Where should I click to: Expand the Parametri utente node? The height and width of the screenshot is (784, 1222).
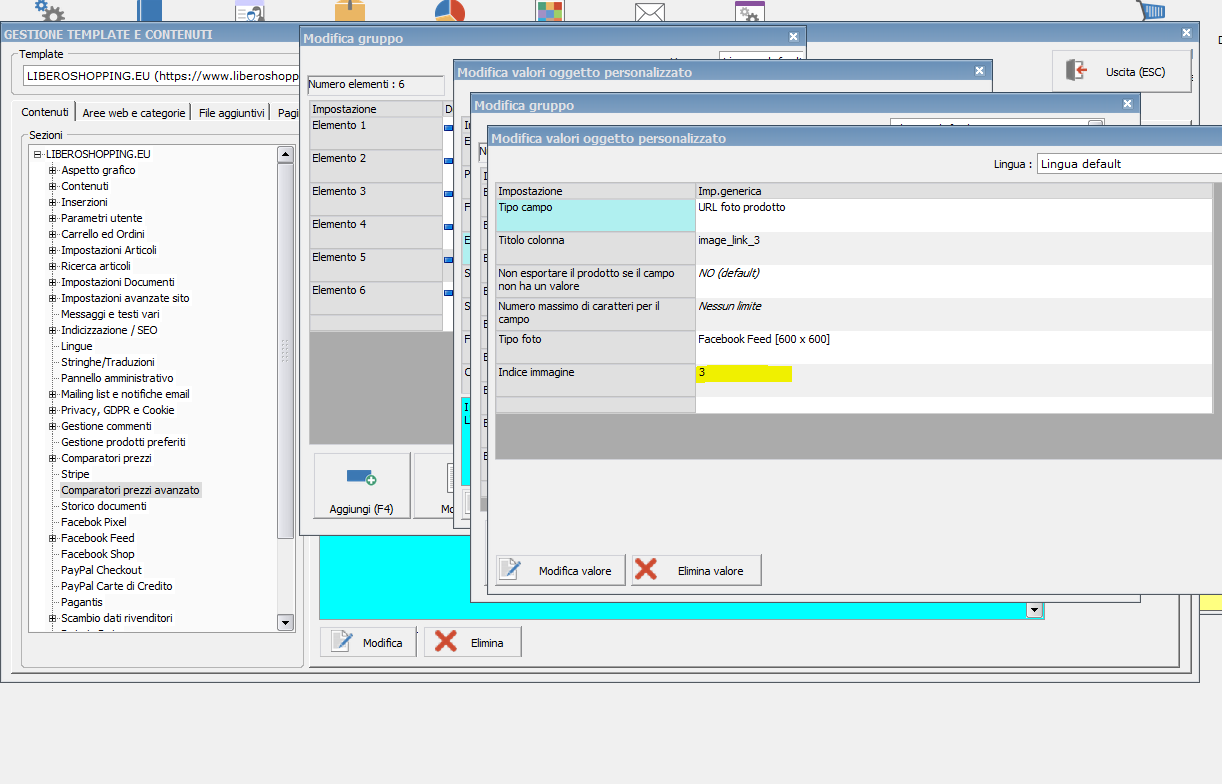point(53,218)
